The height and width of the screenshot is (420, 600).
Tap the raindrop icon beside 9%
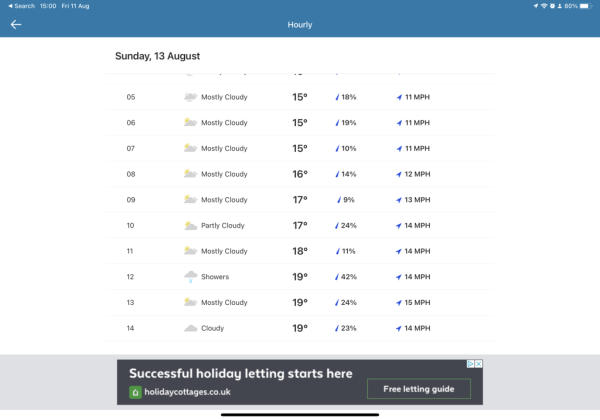(338, 200)
